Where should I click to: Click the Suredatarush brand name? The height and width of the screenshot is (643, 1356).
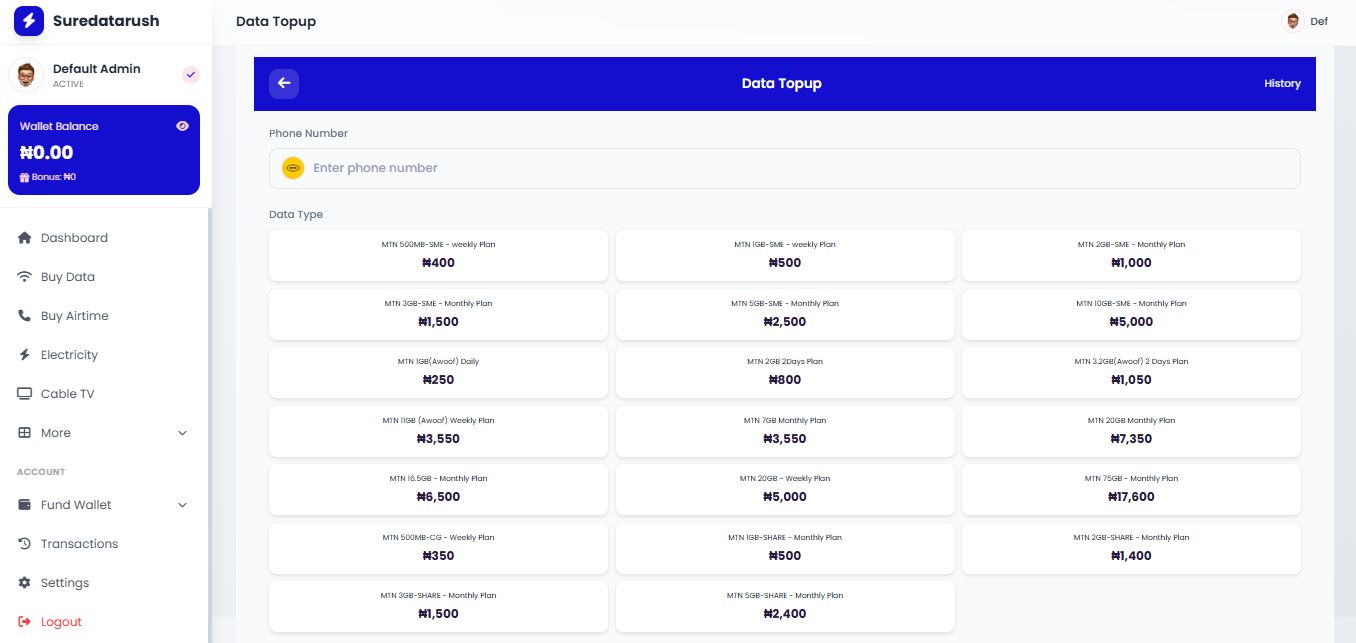pyautogui.click(x=106, y=21)
